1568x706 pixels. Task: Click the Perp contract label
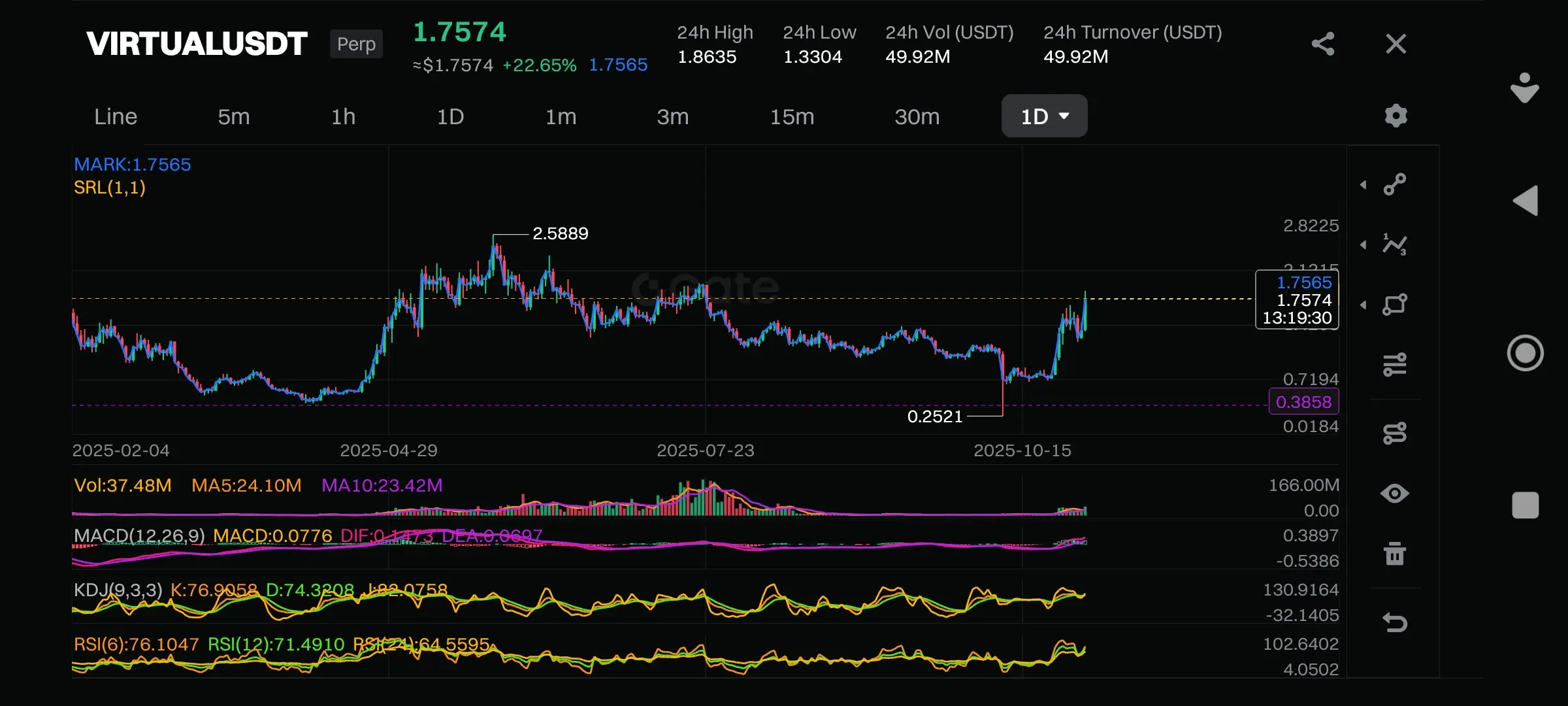[356, 44]
